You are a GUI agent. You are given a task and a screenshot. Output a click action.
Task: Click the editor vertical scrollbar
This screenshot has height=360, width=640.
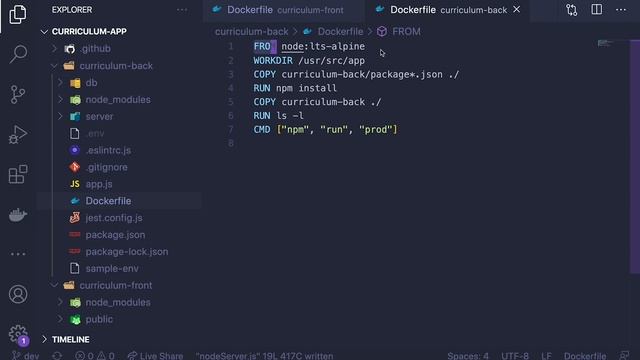(635, 157)
